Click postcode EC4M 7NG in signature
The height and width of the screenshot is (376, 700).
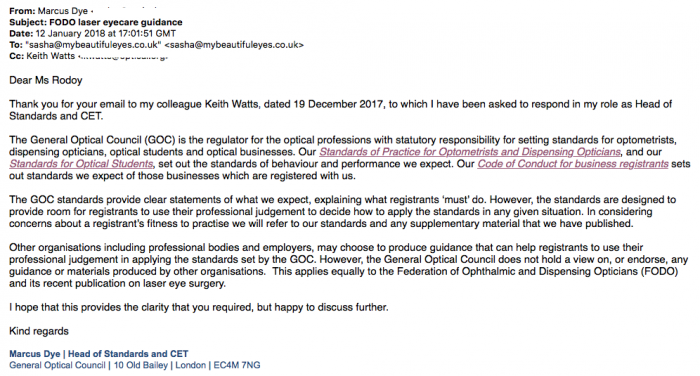point(237,365)
